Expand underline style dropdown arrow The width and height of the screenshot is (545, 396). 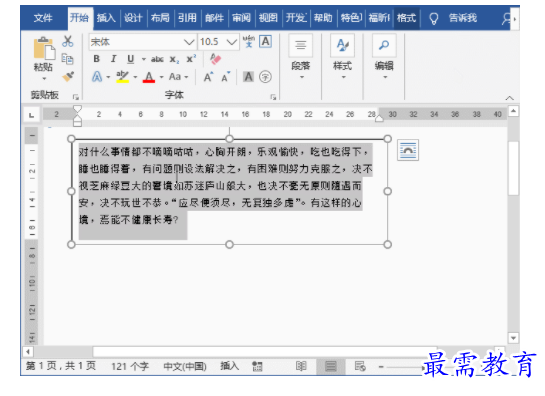144,59
